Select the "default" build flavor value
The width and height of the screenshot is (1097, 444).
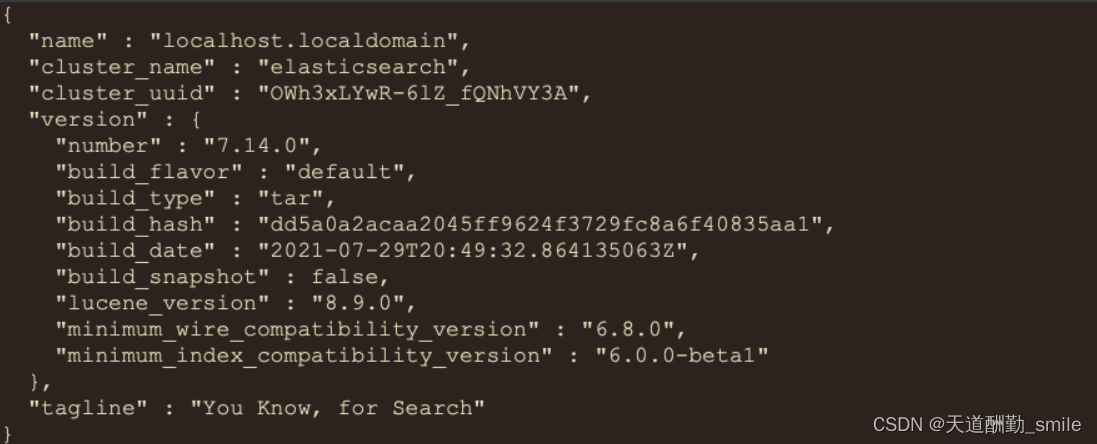(x=344, y=172)
